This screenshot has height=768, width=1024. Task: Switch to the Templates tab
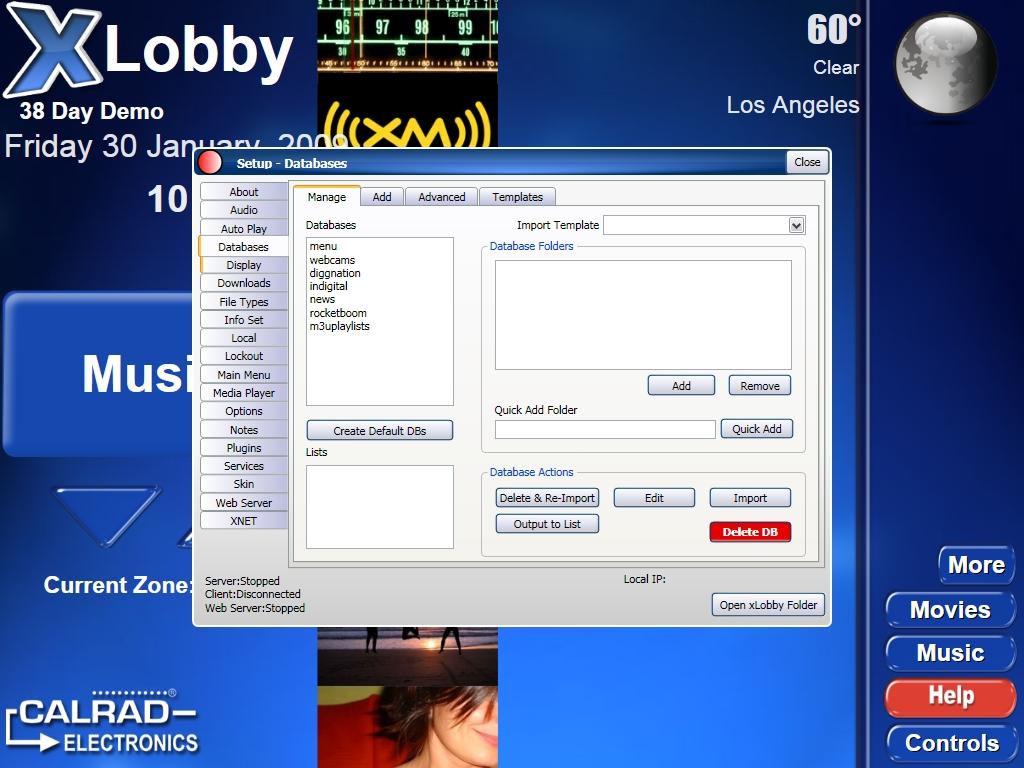[517, 197]
